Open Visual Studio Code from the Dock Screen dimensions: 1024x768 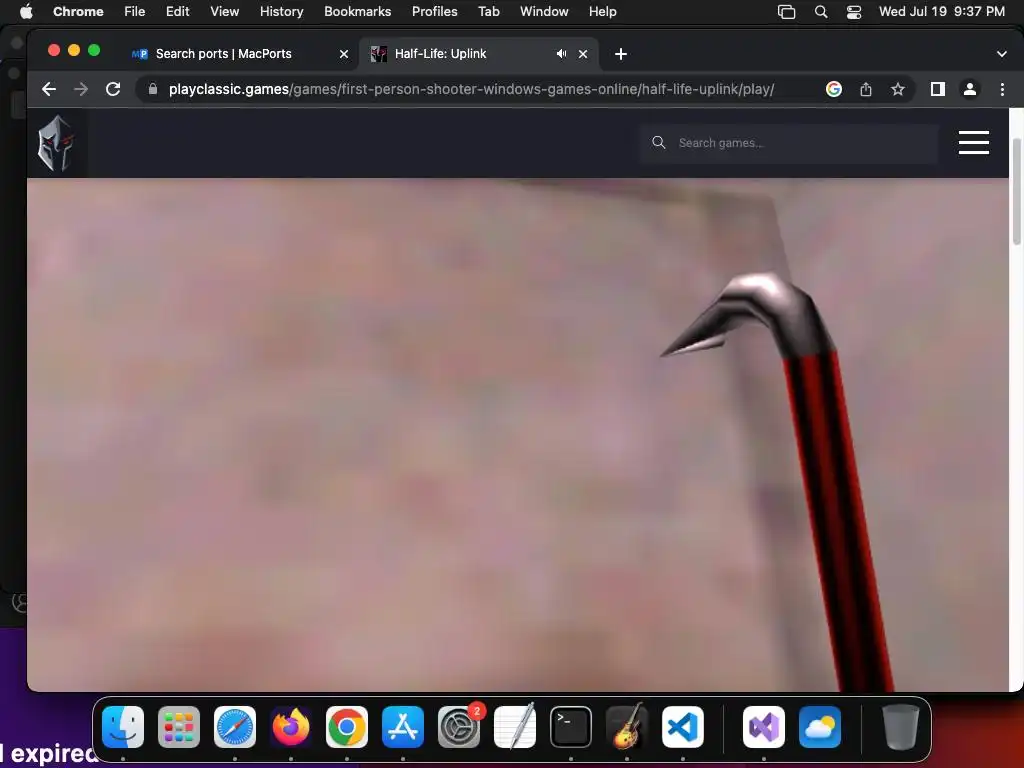tap(683, 727)
